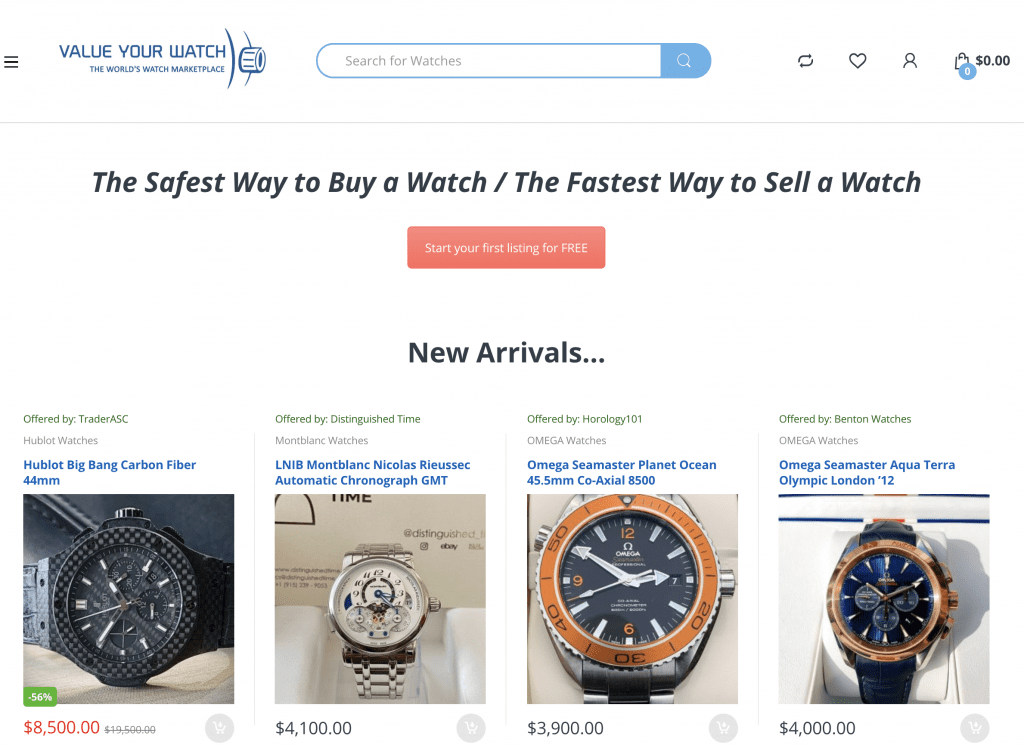
Task: Select the Hublot Watches category link
Action: click(x=61, y=440)
